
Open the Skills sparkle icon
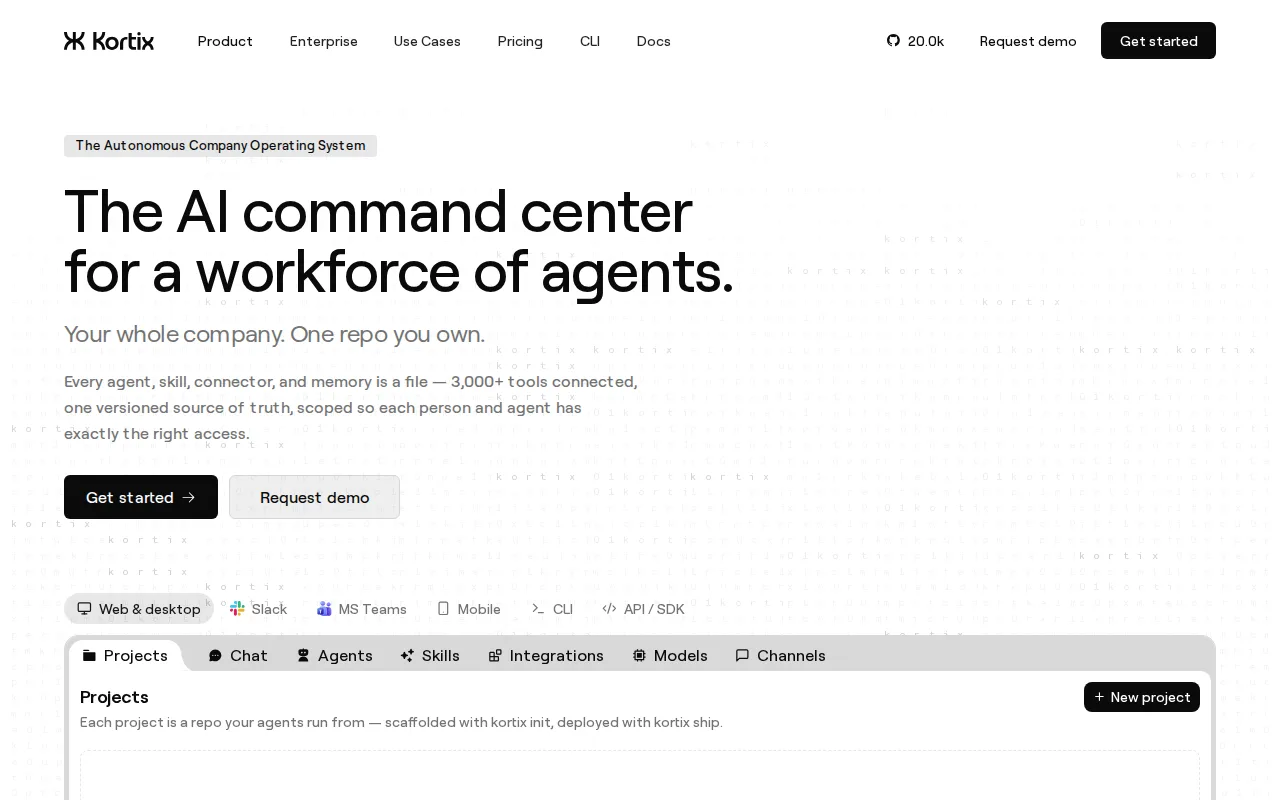tap(407, 656)
